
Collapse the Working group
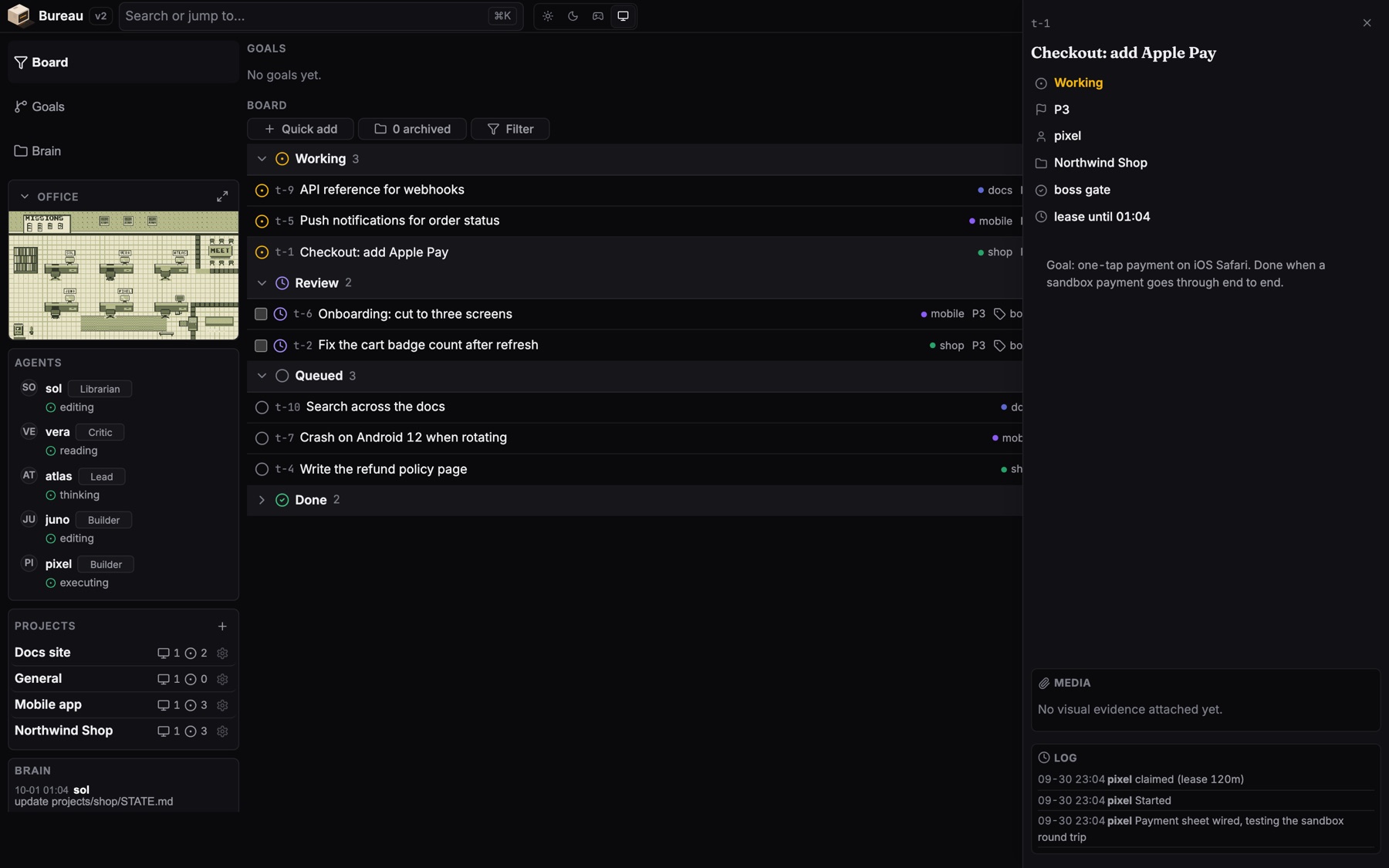tap(262, 159)
